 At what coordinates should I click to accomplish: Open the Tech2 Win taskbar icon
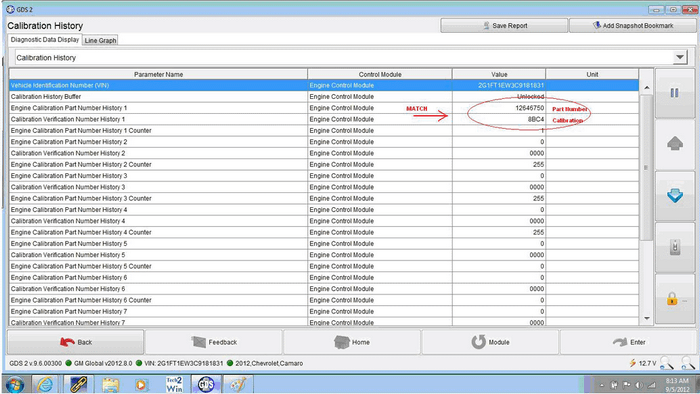click(174, 384)
